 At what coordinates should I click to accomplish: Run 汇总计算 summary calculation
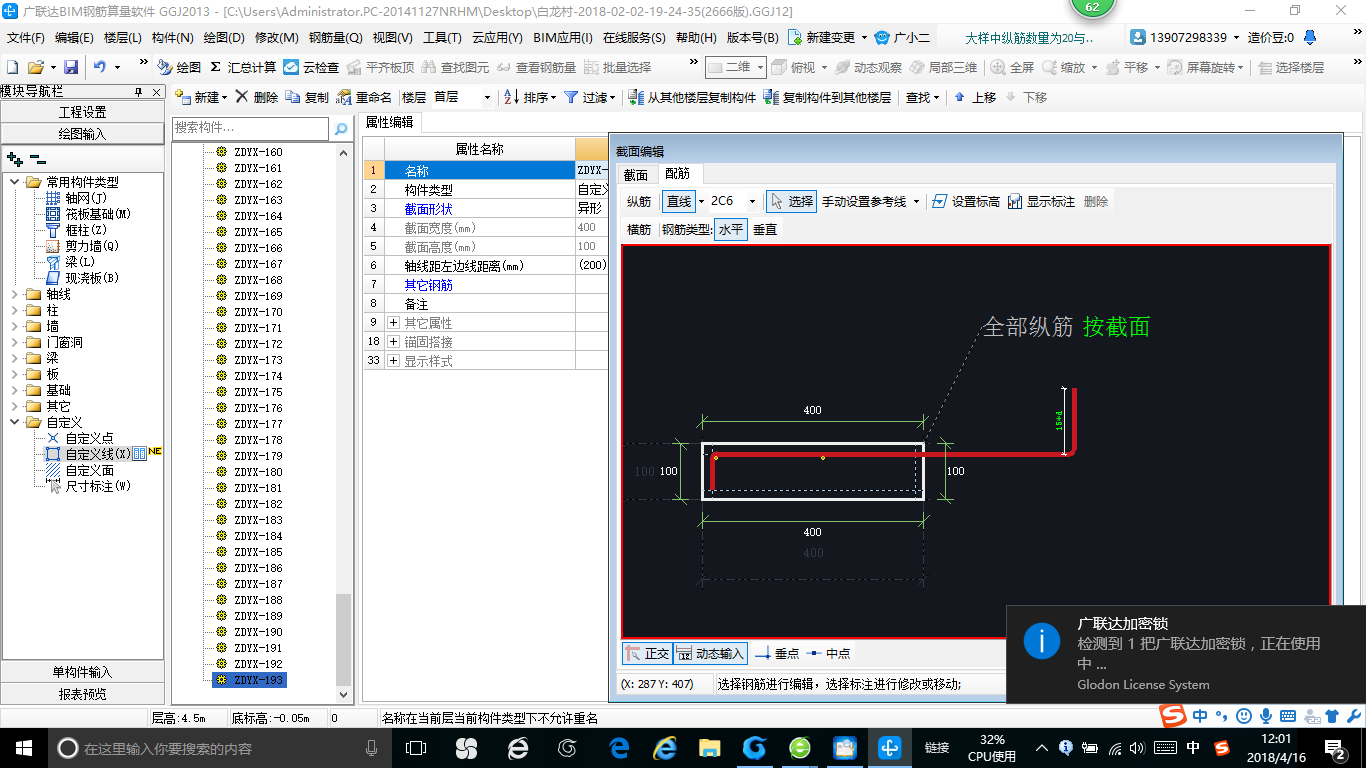pos(243,67)
